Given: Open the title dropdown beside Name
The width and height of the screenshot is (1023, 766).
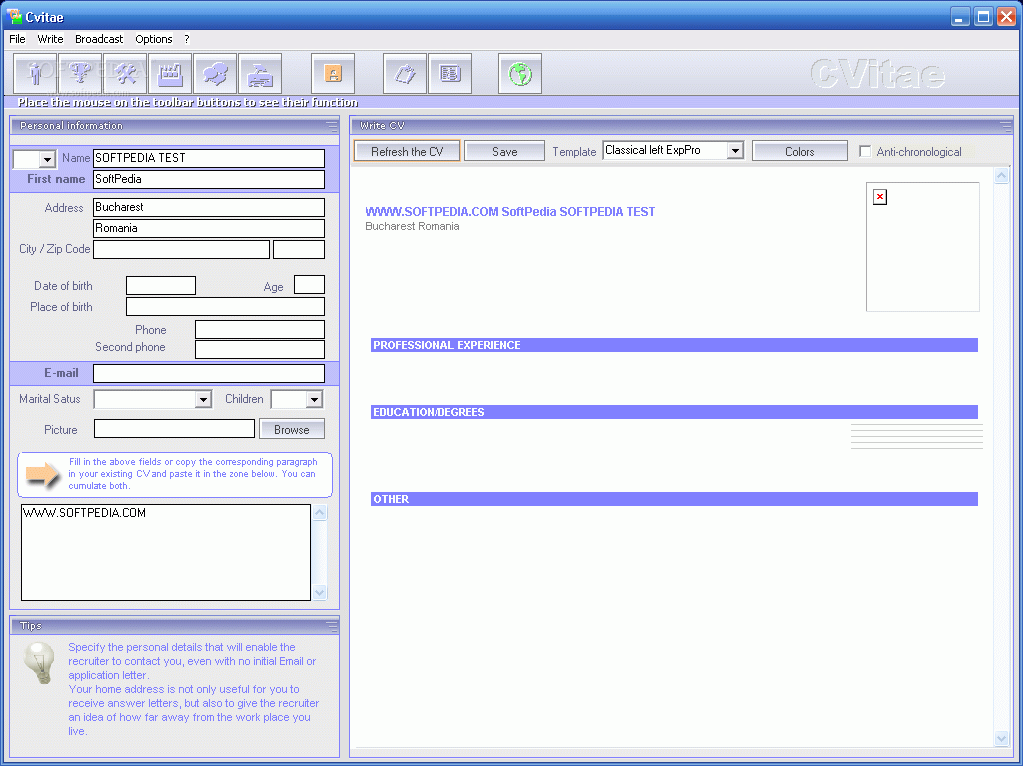Looking at the screenshot, I should tap(47, 159).
